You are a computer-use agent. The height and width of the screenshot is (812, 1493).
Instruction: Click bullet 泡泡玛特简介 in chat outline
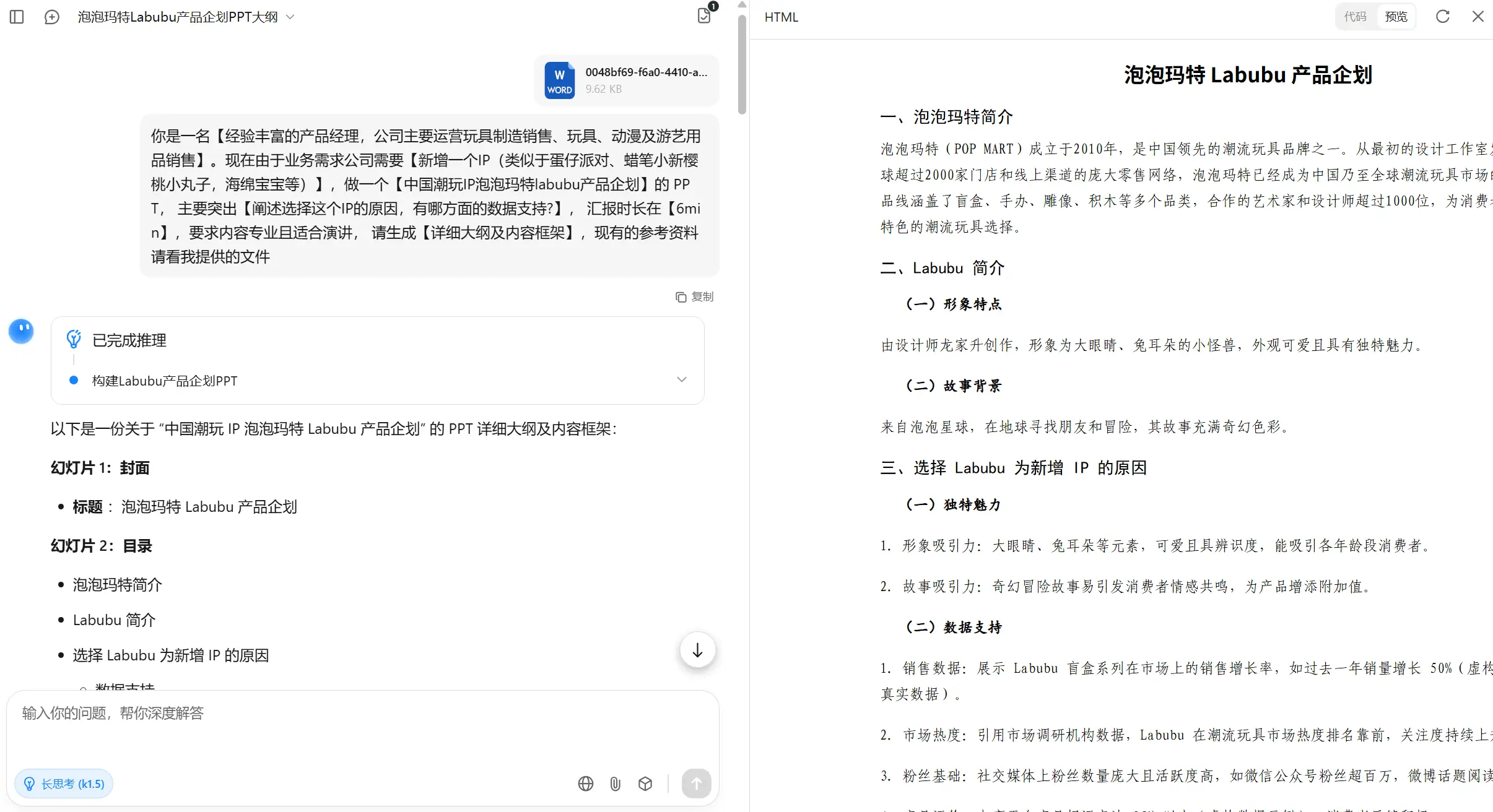[118, 585]
